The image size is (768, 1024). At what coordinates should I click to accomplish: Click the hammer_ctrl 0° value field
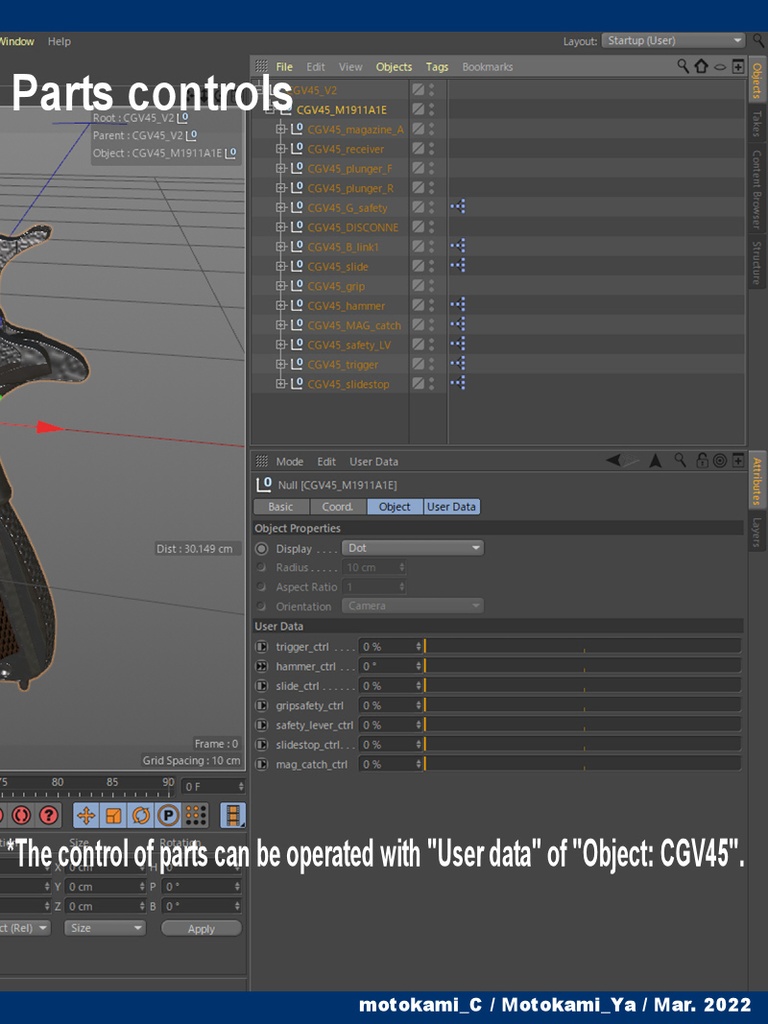[391, 666]
